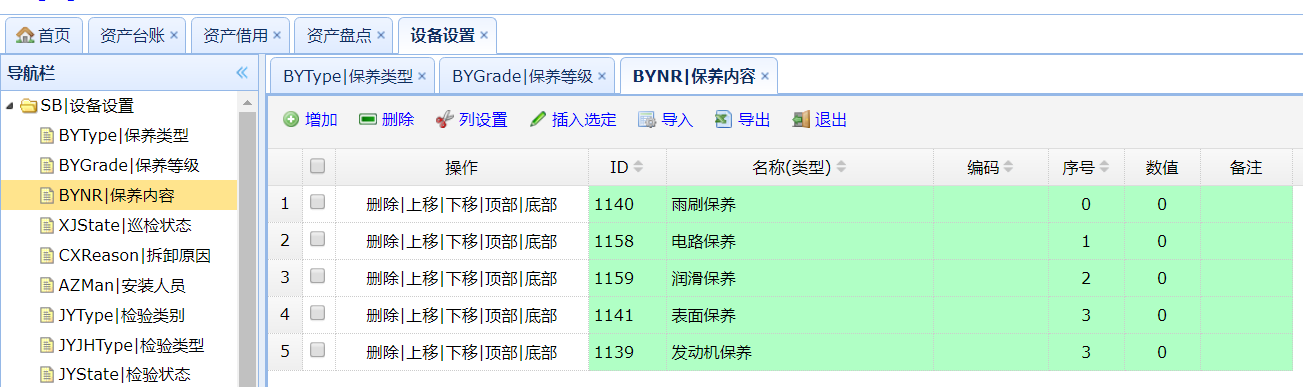Select XJState|巡检状态 in the tree
Viewport: 1303px width, 387px height.
click(x=125, y=225)
